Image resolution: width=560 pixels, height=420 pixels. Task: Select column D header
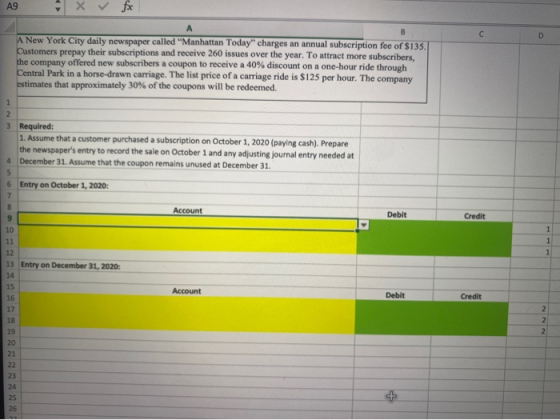pos(540,35)
